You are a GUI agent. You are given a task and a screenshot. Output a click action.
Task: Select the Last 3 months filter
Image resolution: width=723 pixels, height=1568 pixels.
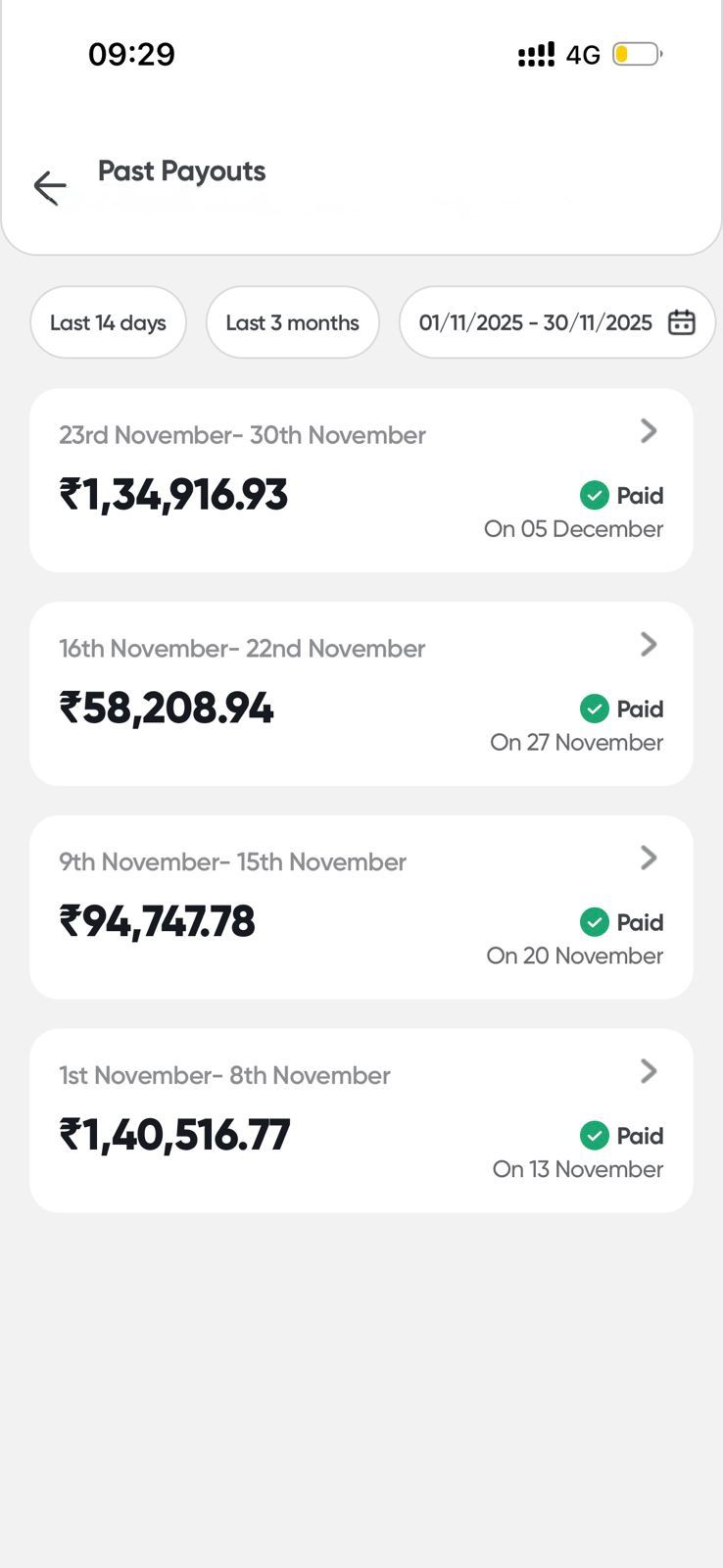(292, 322)
